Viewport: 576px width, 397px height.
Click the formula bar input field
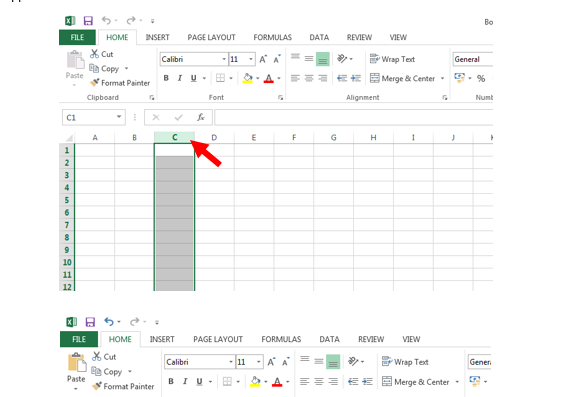pos(353,118)
